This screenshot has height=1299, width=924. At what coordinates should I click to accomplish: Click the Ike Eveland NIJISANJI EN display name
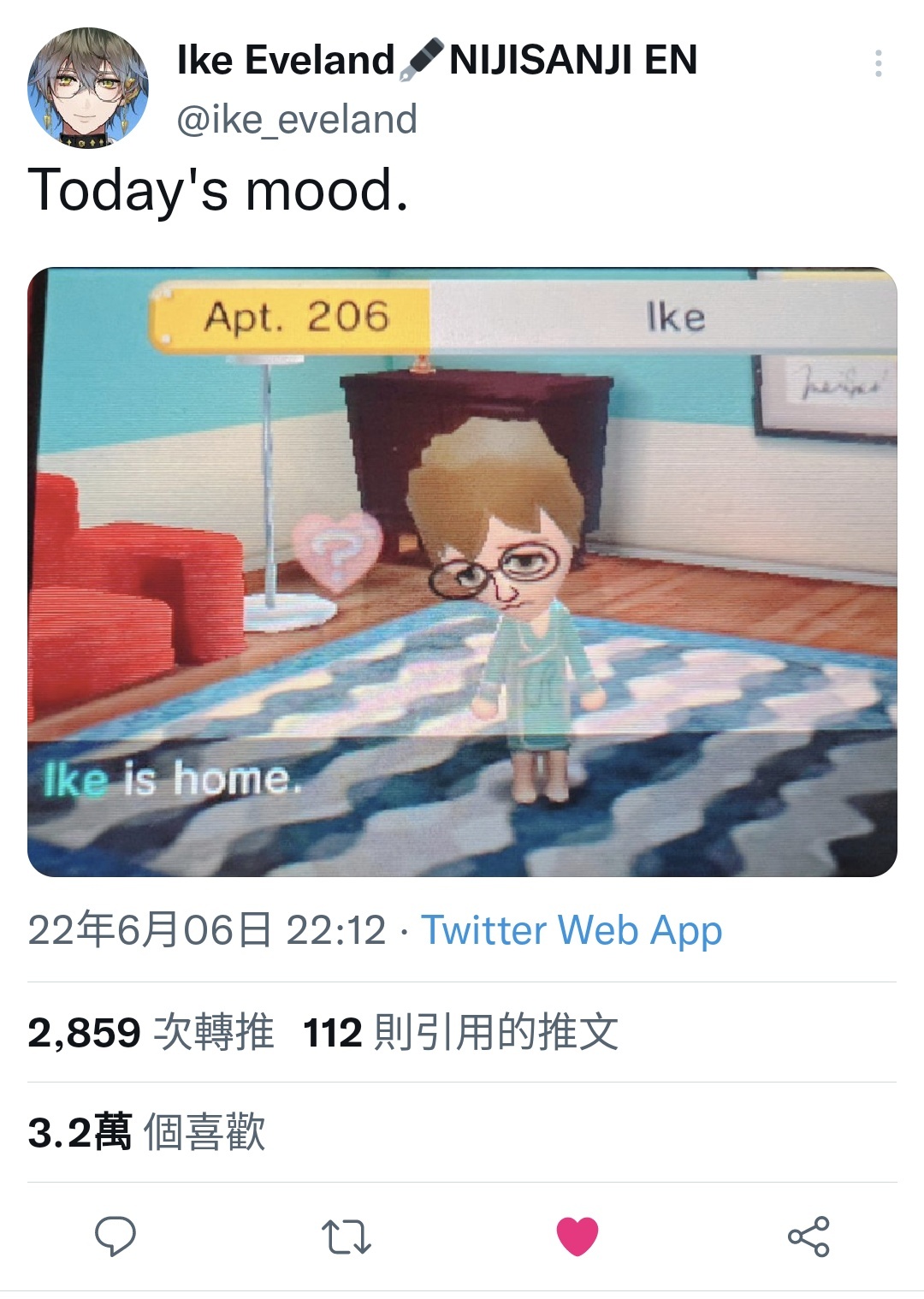(x=437, y=60)
